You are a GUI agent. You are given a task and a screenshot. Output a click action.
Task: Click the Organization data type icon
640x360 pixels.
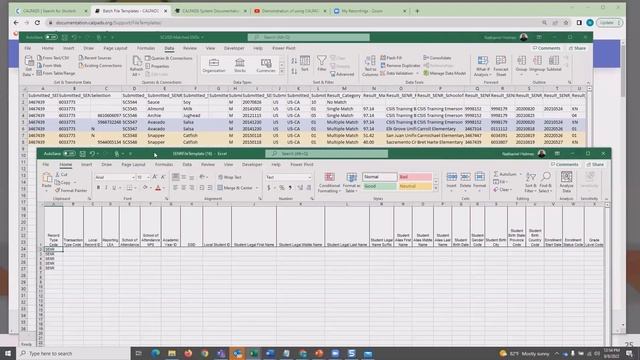214,65
